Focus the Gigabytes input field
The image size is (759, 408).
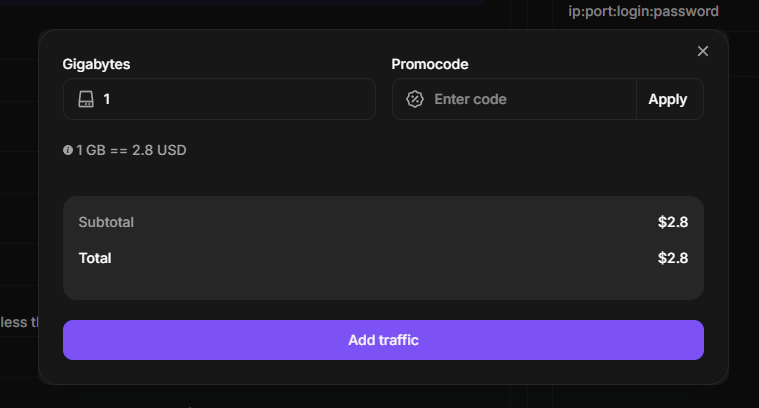click(235, 99)
